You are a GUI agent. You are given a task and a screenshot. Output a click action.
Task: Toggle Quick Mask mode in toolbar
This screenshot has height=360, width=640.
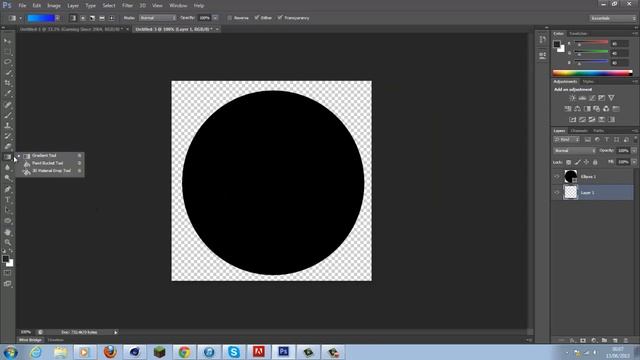[7, 273]
